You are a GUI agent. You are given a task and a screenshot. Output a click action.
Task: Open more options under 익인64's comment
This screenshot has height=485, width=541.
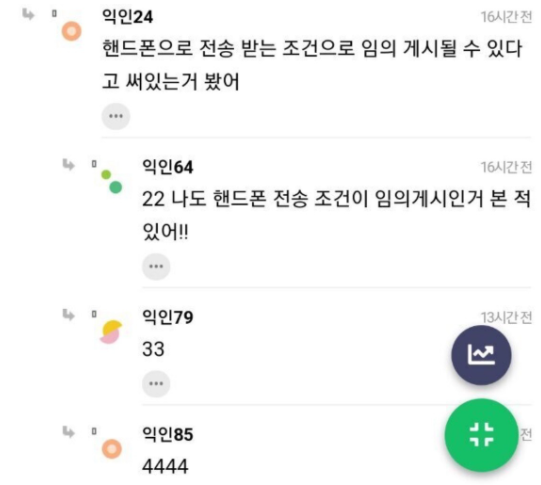click(x=156, y=267)
